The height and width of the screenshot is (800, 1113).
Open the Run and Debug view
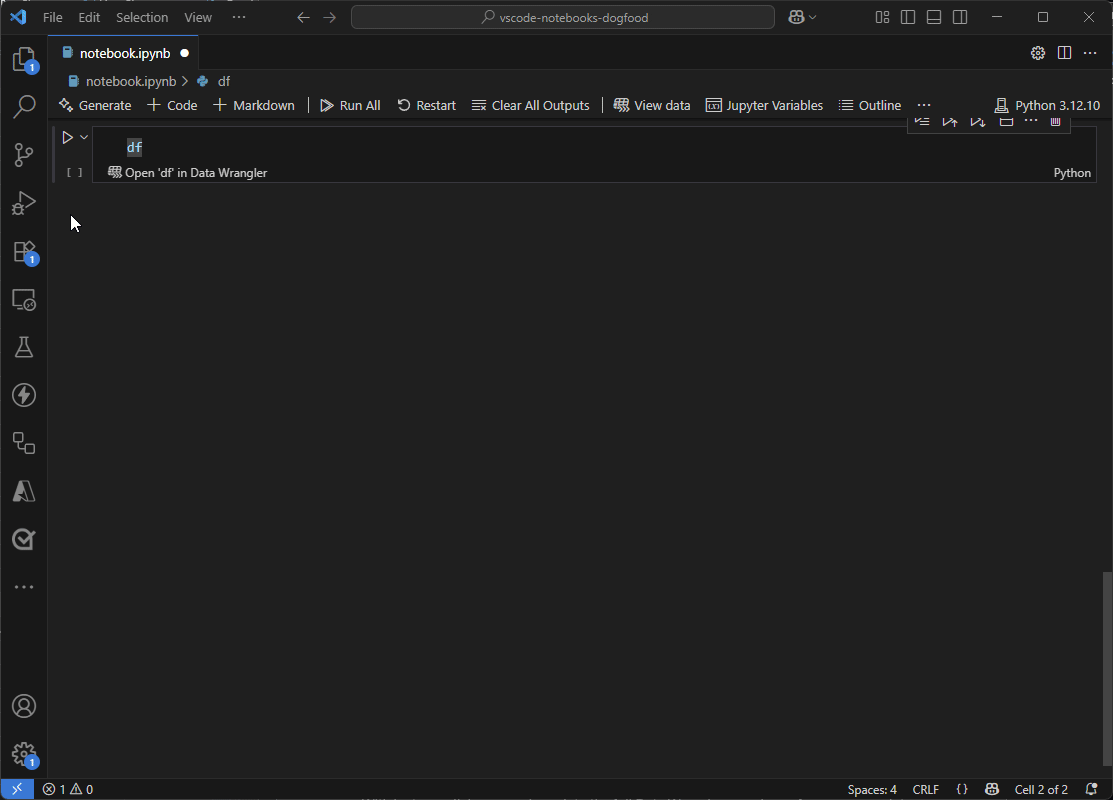(24, 203)
